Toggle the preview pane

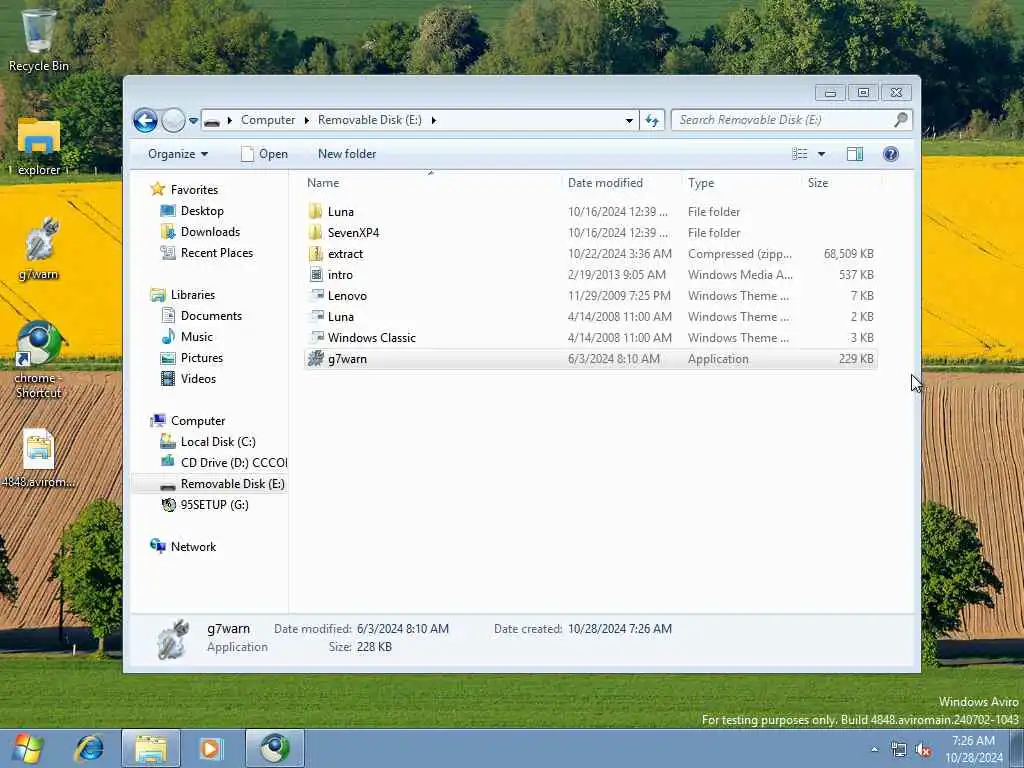(855, 154)
